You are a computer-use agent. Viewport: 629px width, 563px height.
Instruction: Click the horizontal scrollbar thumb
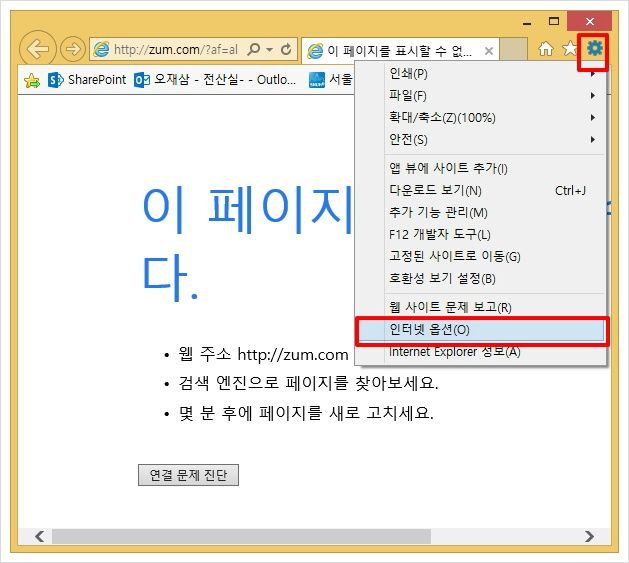(x=241, y=537)
